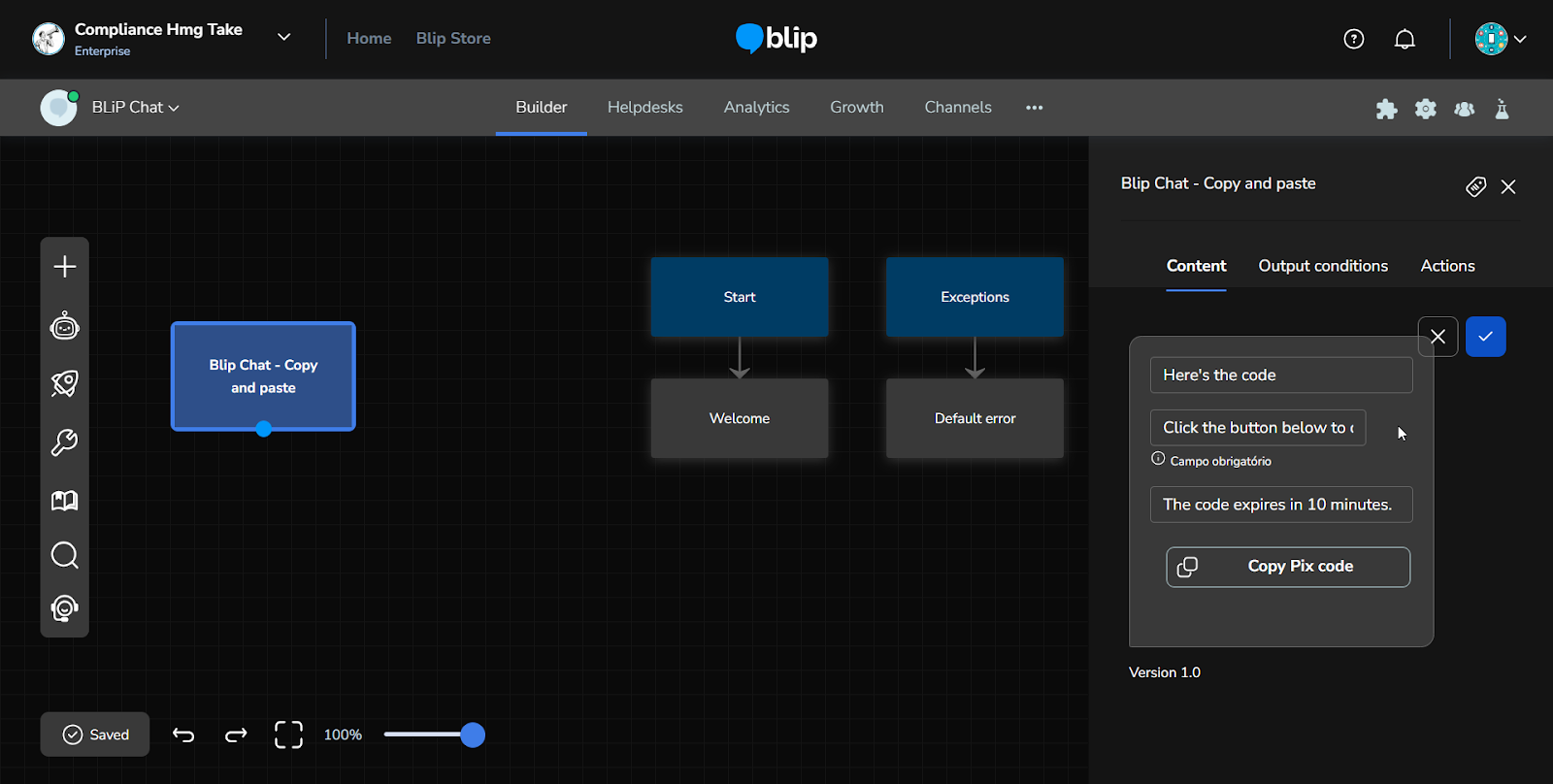
Task: Click the fit-to-screen frame icon
Action: coord(288,735)
